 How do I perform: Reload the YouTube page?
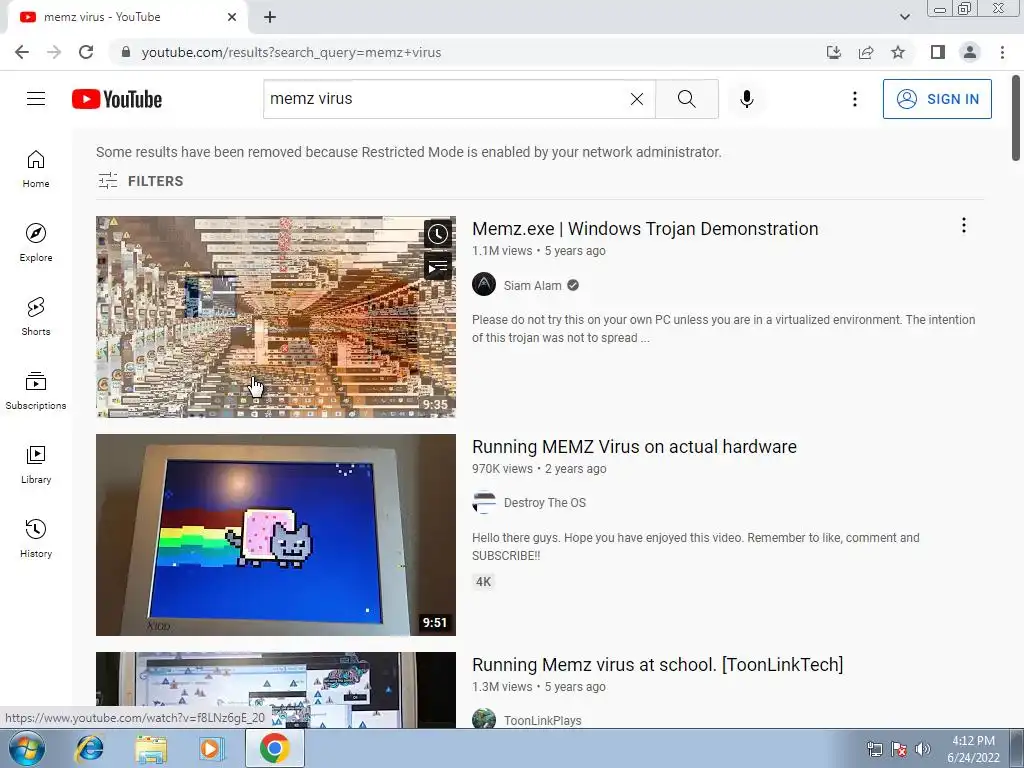click(x=86, y=52)
